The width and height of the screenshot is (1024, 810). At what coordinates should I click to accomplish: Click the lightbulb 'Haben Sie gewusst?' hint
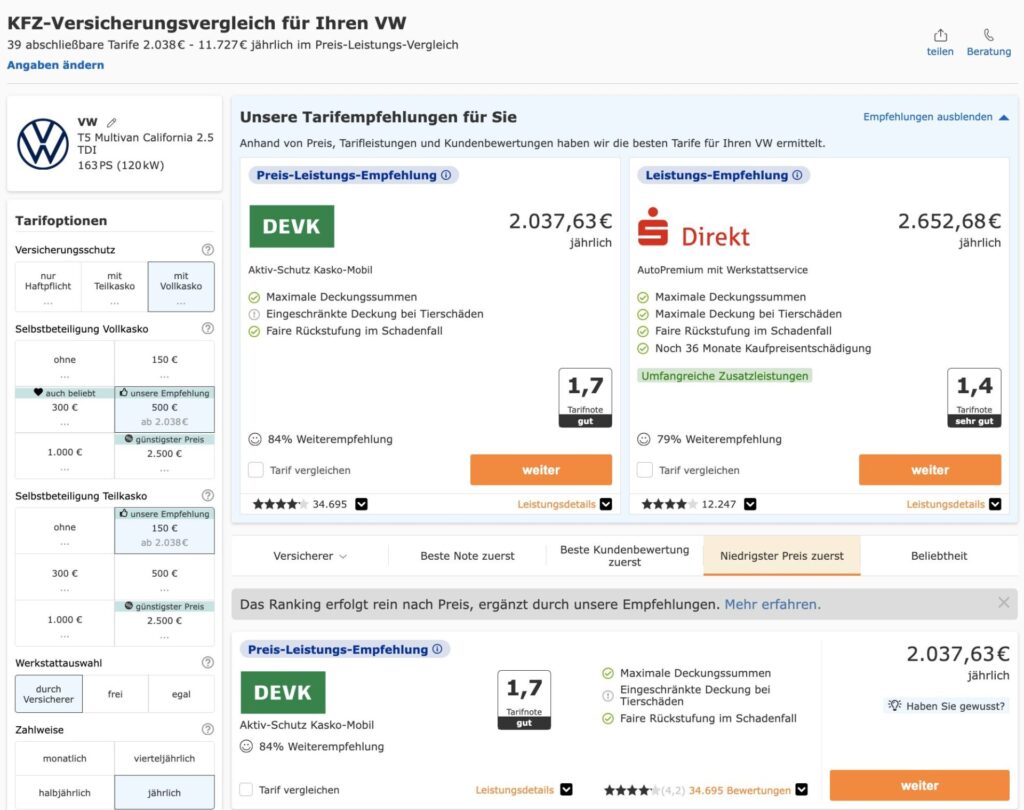pos(948,705)
